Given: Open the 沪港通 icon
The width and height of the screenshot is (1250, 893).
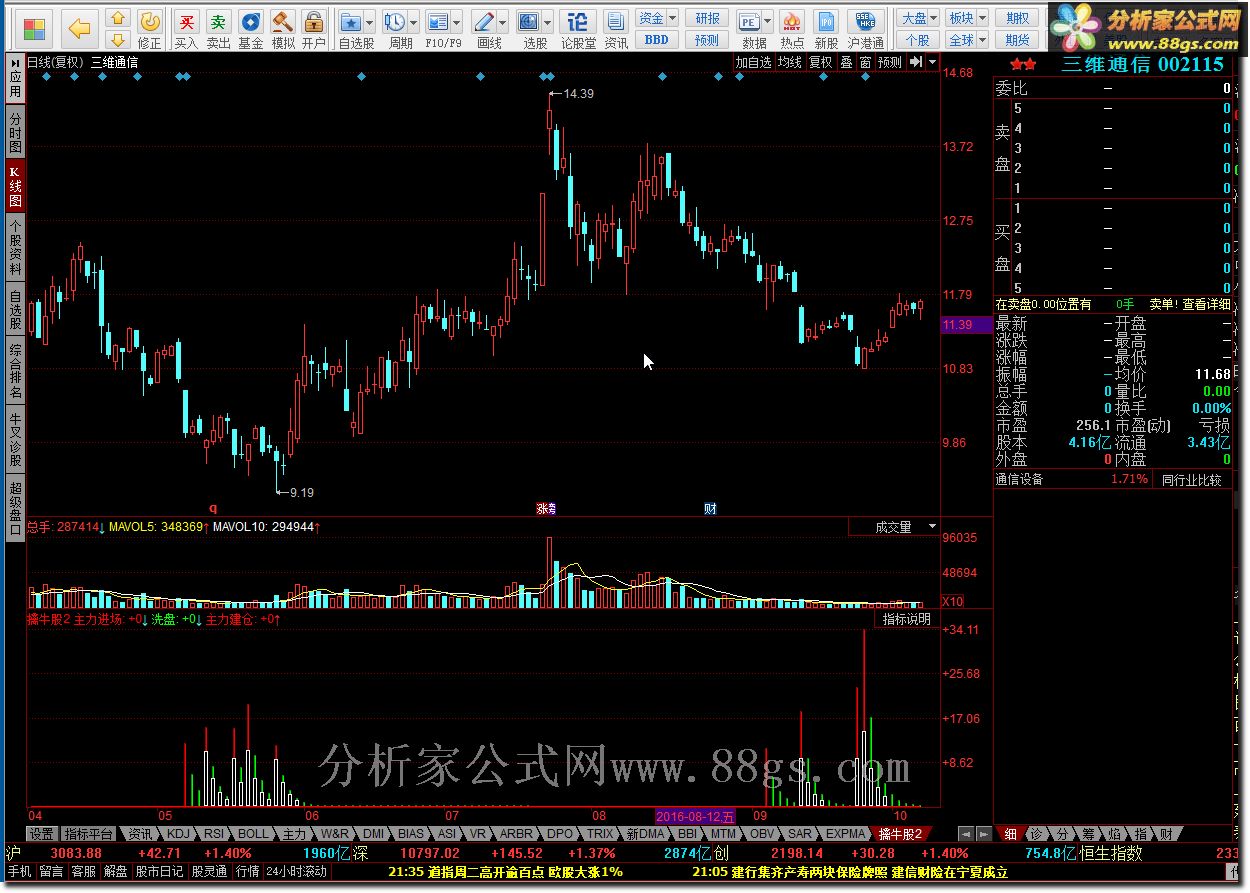Looking at the screenshot, I should click(x=865, y=29).
